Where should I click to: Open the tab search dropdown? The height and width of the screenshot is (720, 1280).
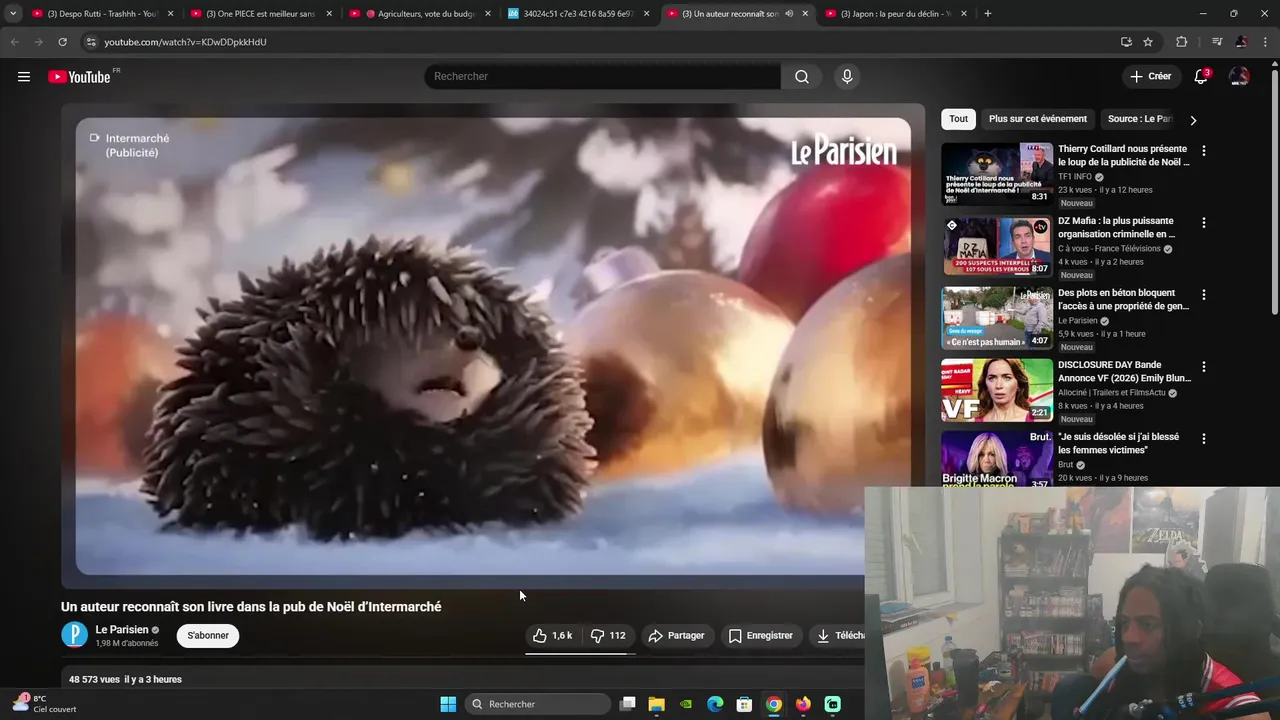coord(12,14)
